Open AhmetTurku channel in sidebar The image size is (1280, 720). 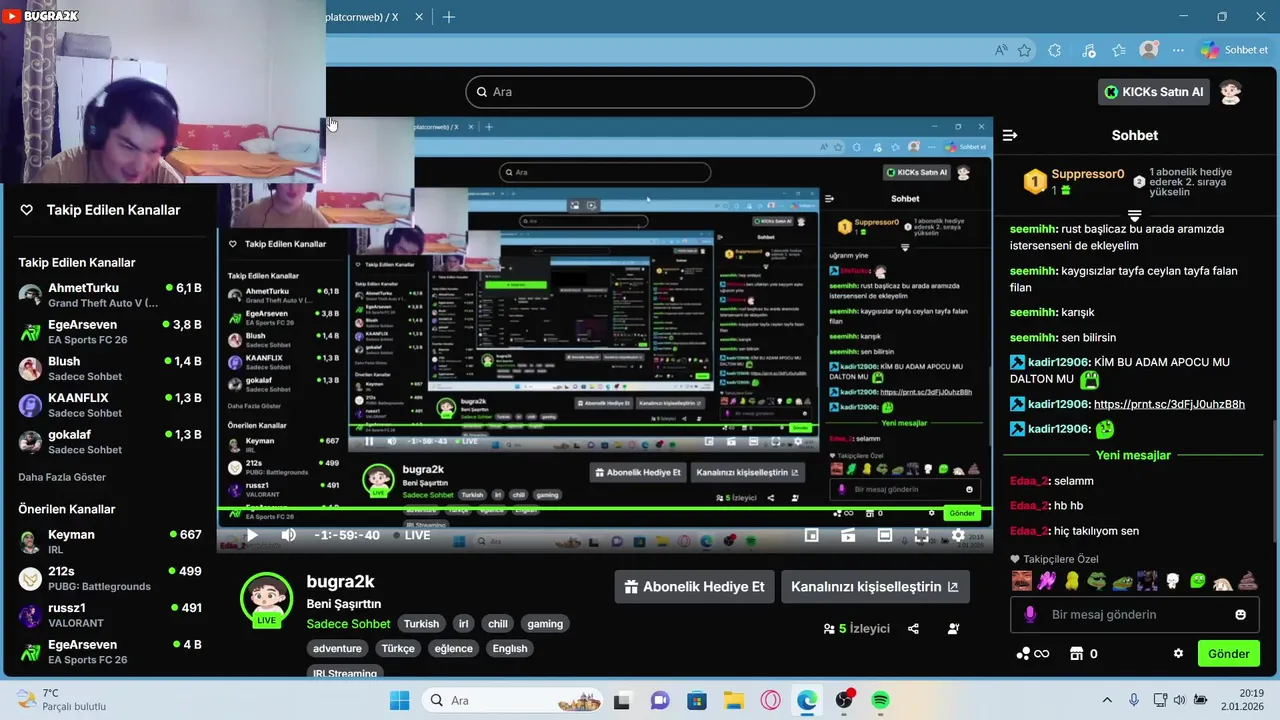click(110, 295)
